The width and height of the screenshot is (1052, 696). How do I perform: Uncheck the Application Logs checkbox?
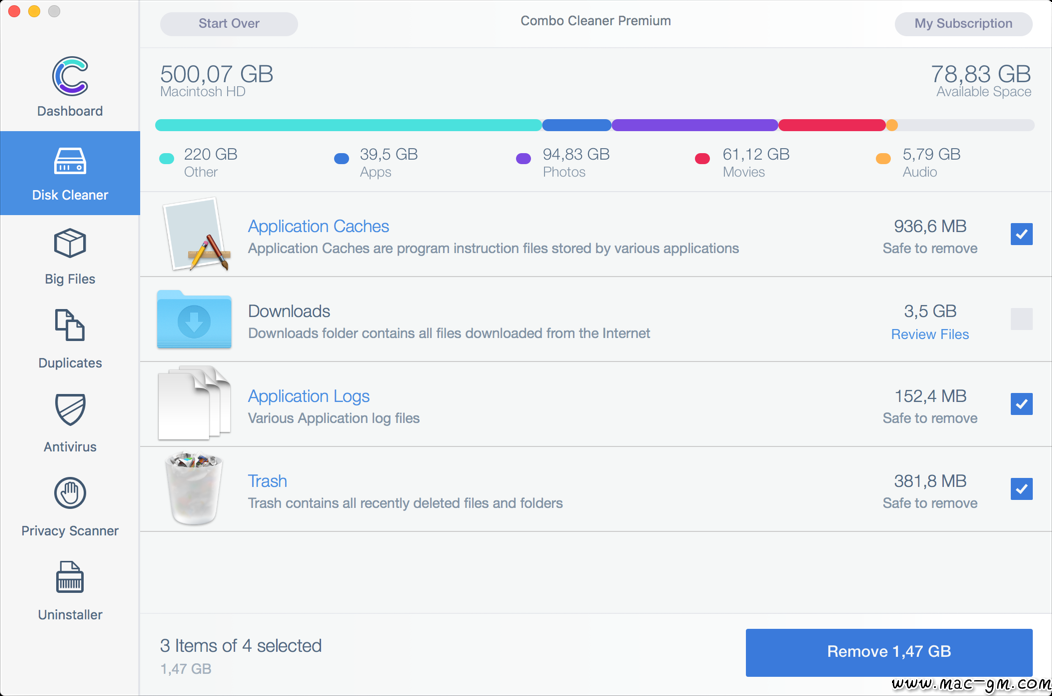(1021, 404)
